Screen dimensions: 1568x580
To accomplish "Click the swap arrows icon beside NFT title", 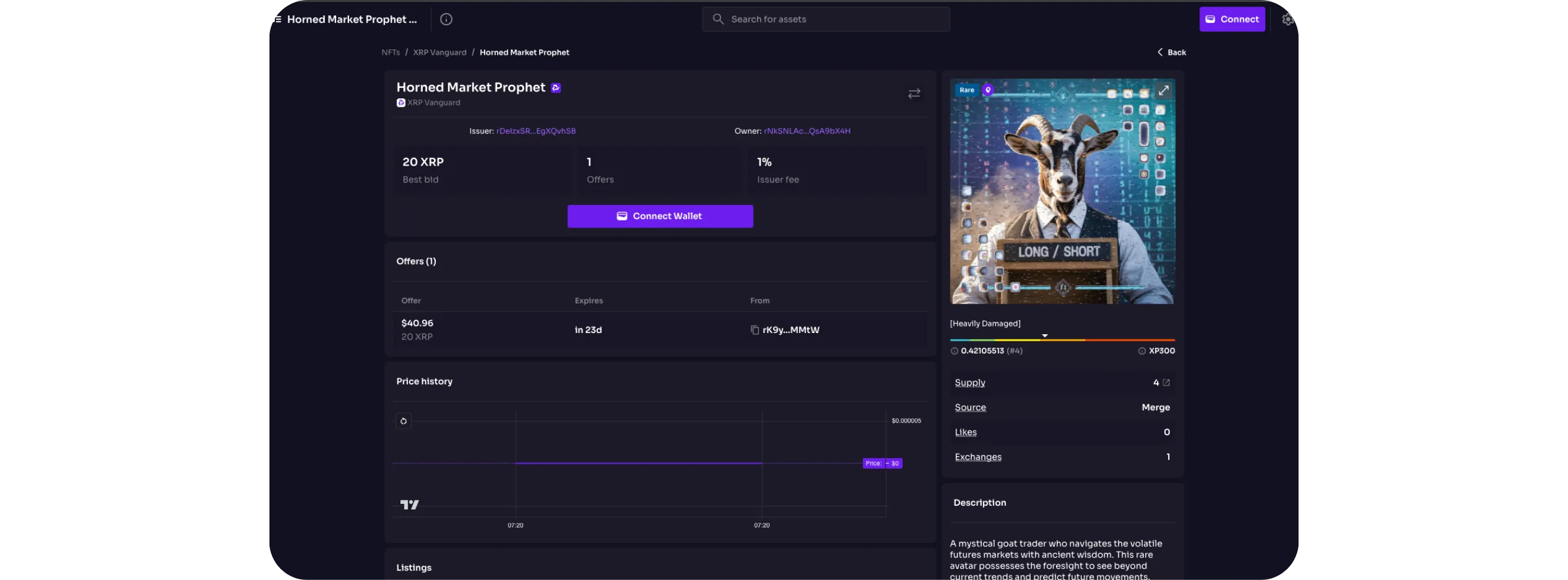I will (913, 94).
